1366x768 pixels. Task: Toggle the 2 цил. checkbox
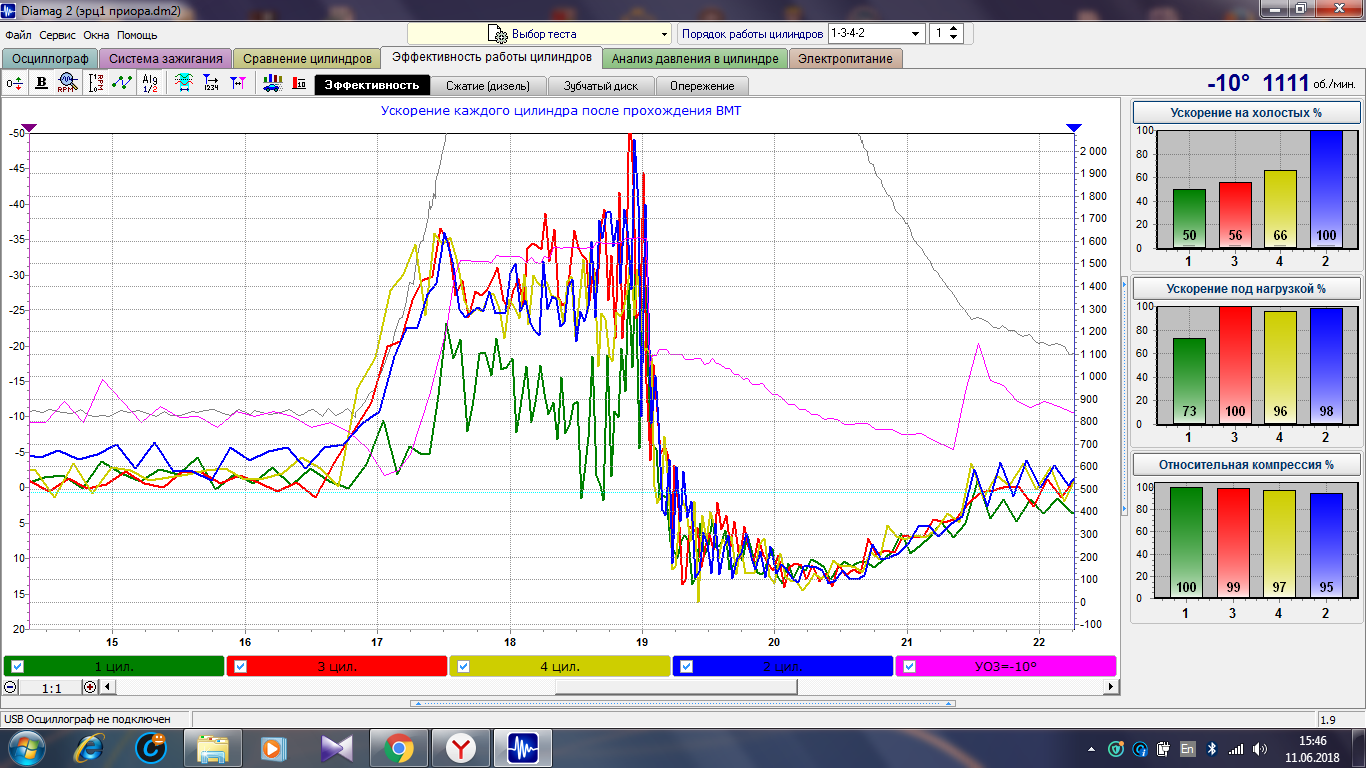(686, 666)
